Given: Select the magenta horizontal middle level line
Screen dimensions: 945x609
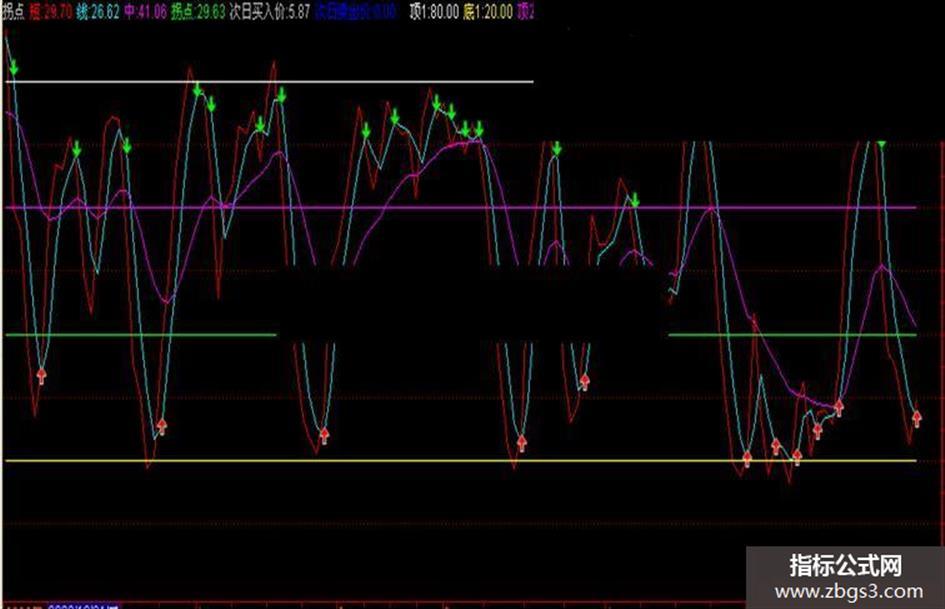Looking at the screenshot, I should tap(460, 207).
